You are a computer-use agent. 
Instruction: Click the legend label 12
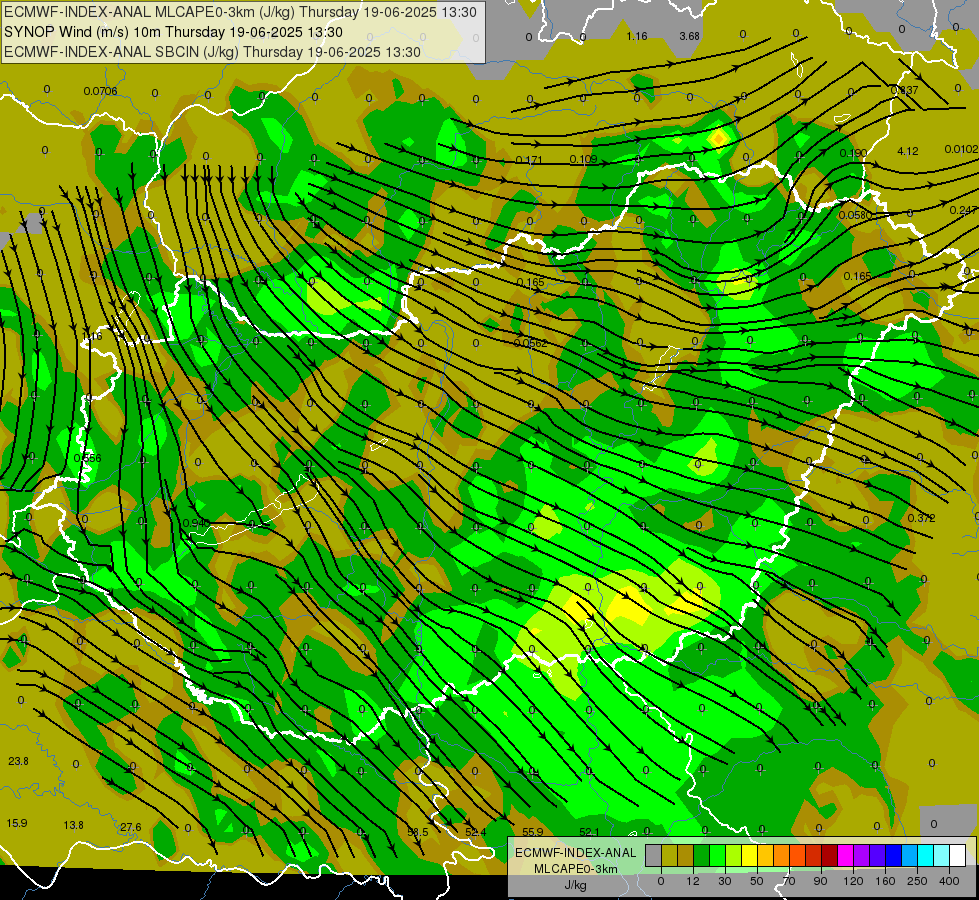coord(693,881)
